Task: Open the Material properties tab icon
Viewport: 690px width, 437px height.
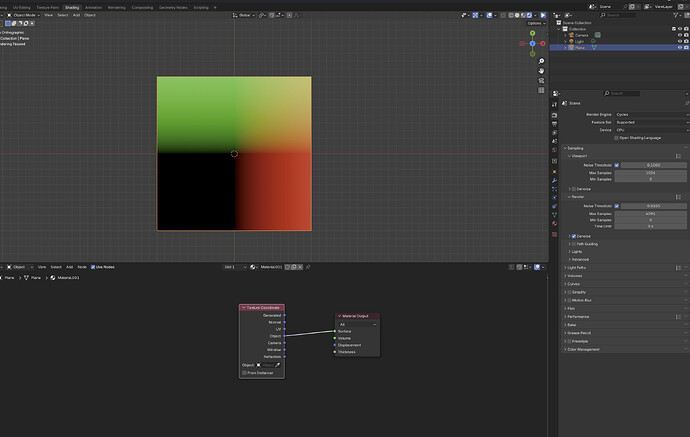Action: [x=554, y=224]
